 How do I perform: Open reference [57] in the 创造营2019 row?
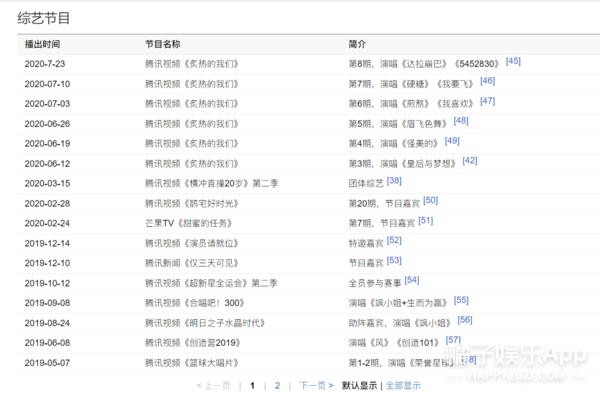click(453, 340)
